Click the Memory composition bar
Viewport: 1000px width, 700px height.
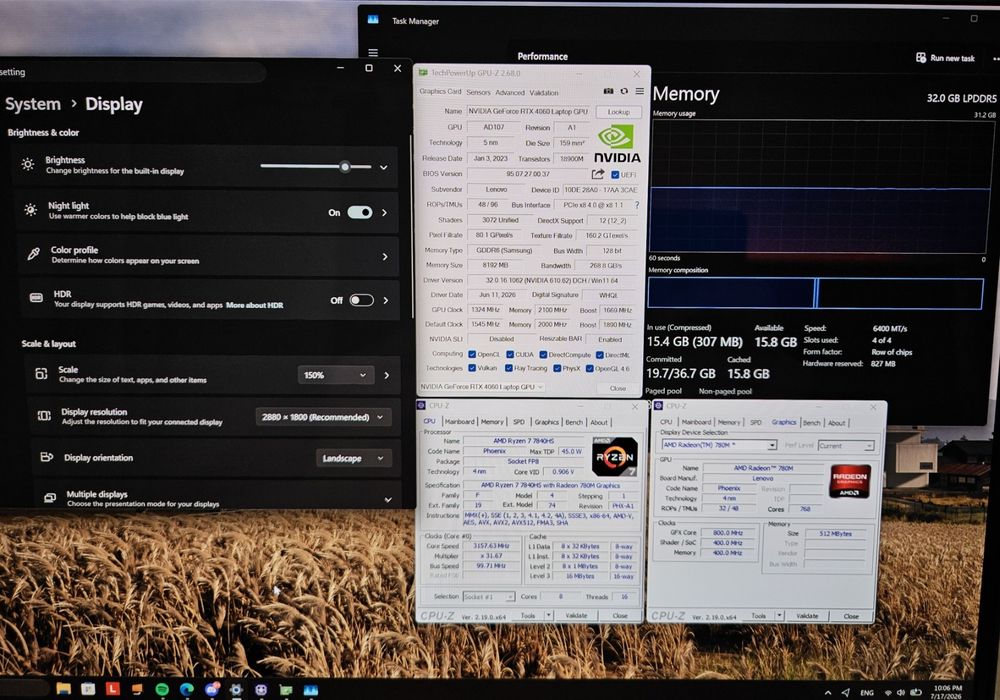(816, 293)
